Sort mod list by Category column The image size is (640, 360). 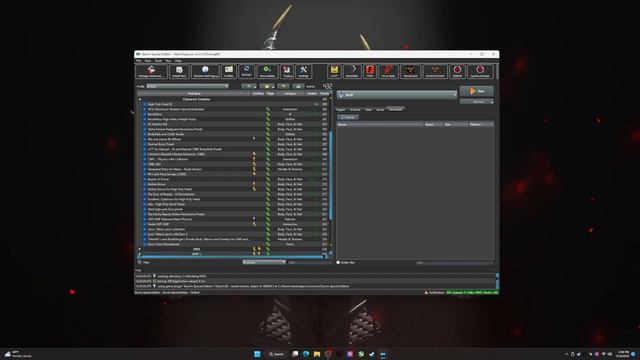(290, 93)
